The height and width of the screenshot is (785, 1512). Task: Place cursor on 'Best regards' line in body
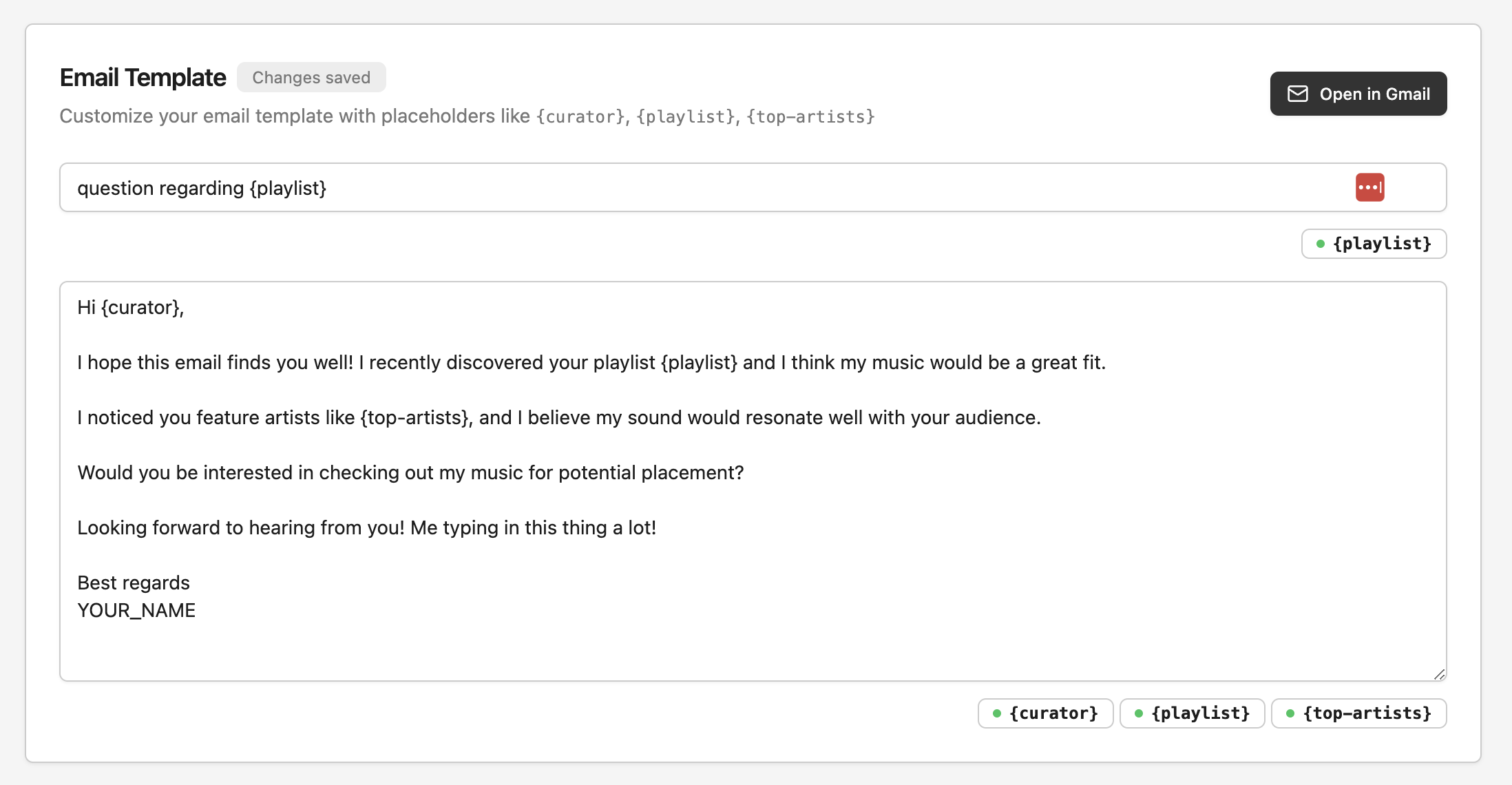(134, 583)
